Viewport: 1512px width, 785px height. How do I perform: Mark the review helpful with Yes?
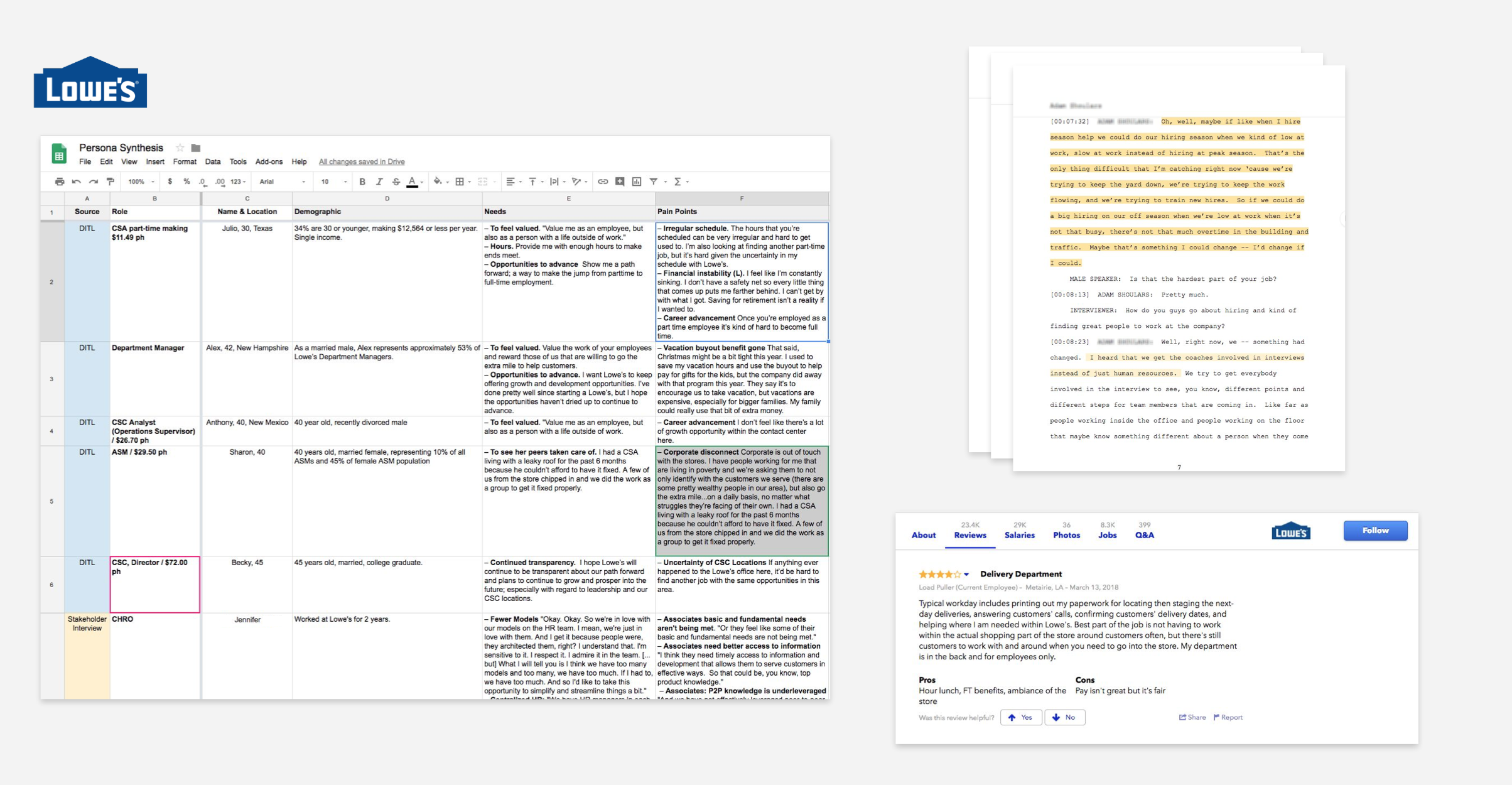1021,717
